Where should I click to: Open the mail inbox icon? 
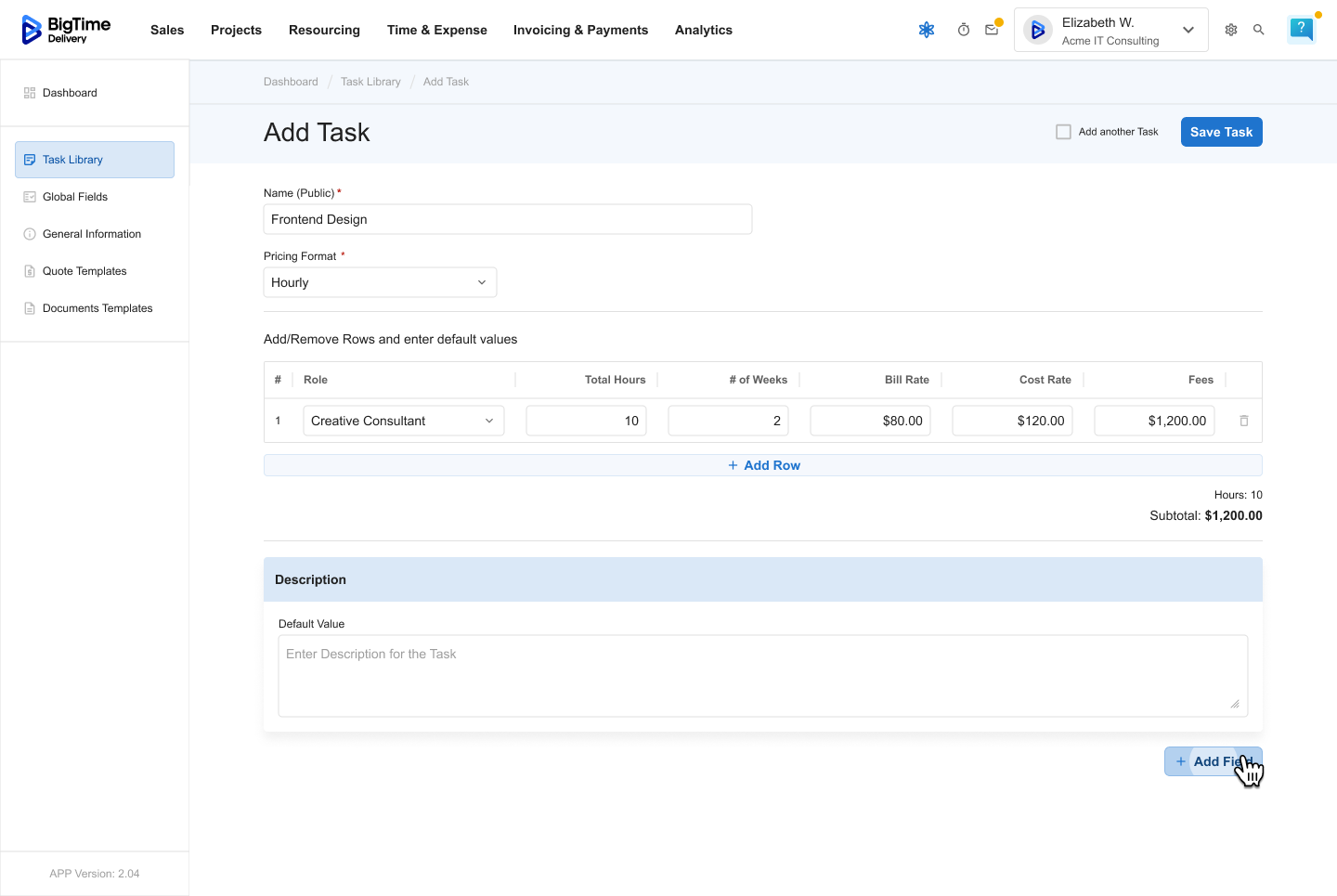(992, 30)
